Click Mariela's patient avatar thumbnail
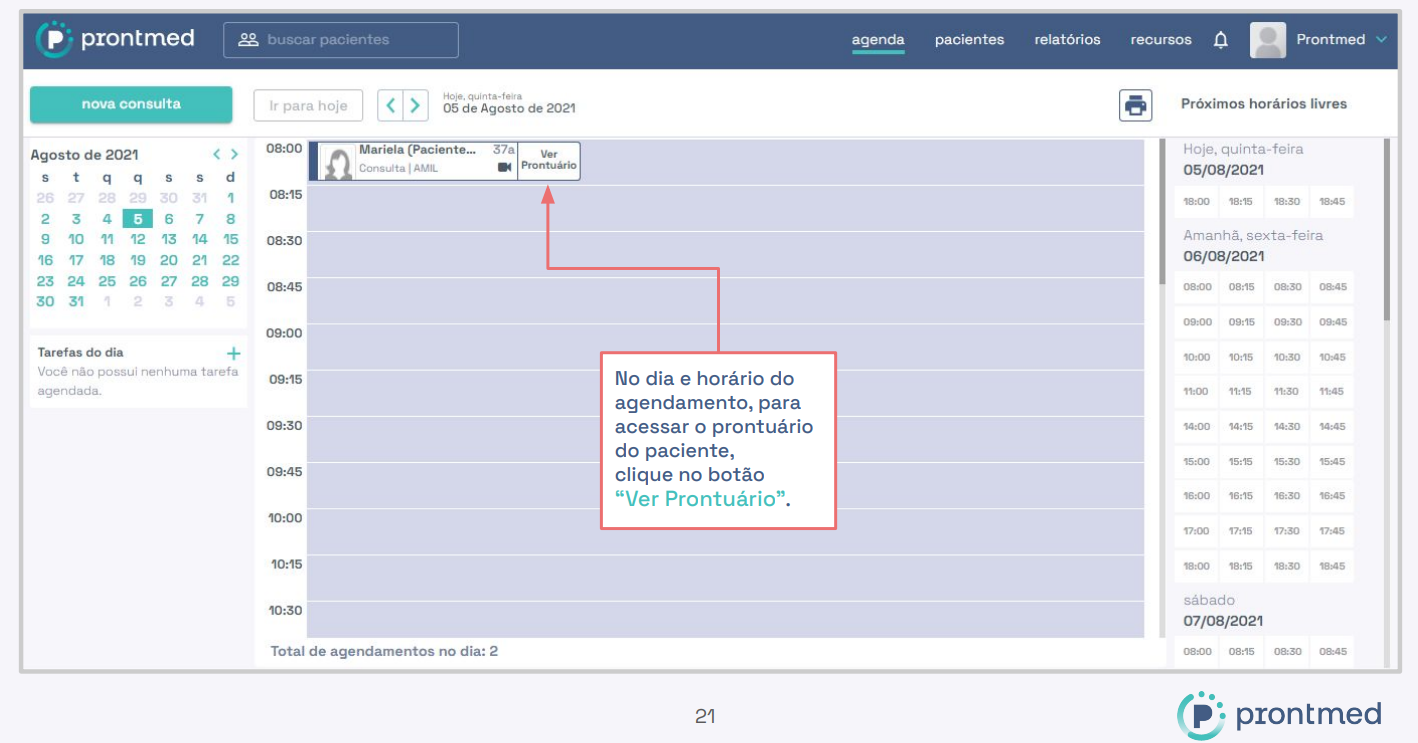The image size is (1418, 743). (339, 163)
